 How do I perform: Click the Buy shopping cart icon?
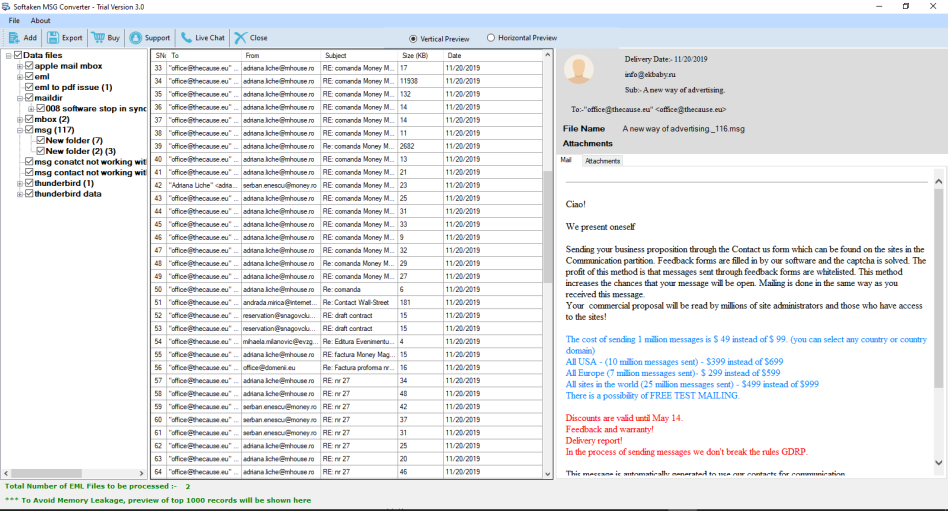click(98, 37)
